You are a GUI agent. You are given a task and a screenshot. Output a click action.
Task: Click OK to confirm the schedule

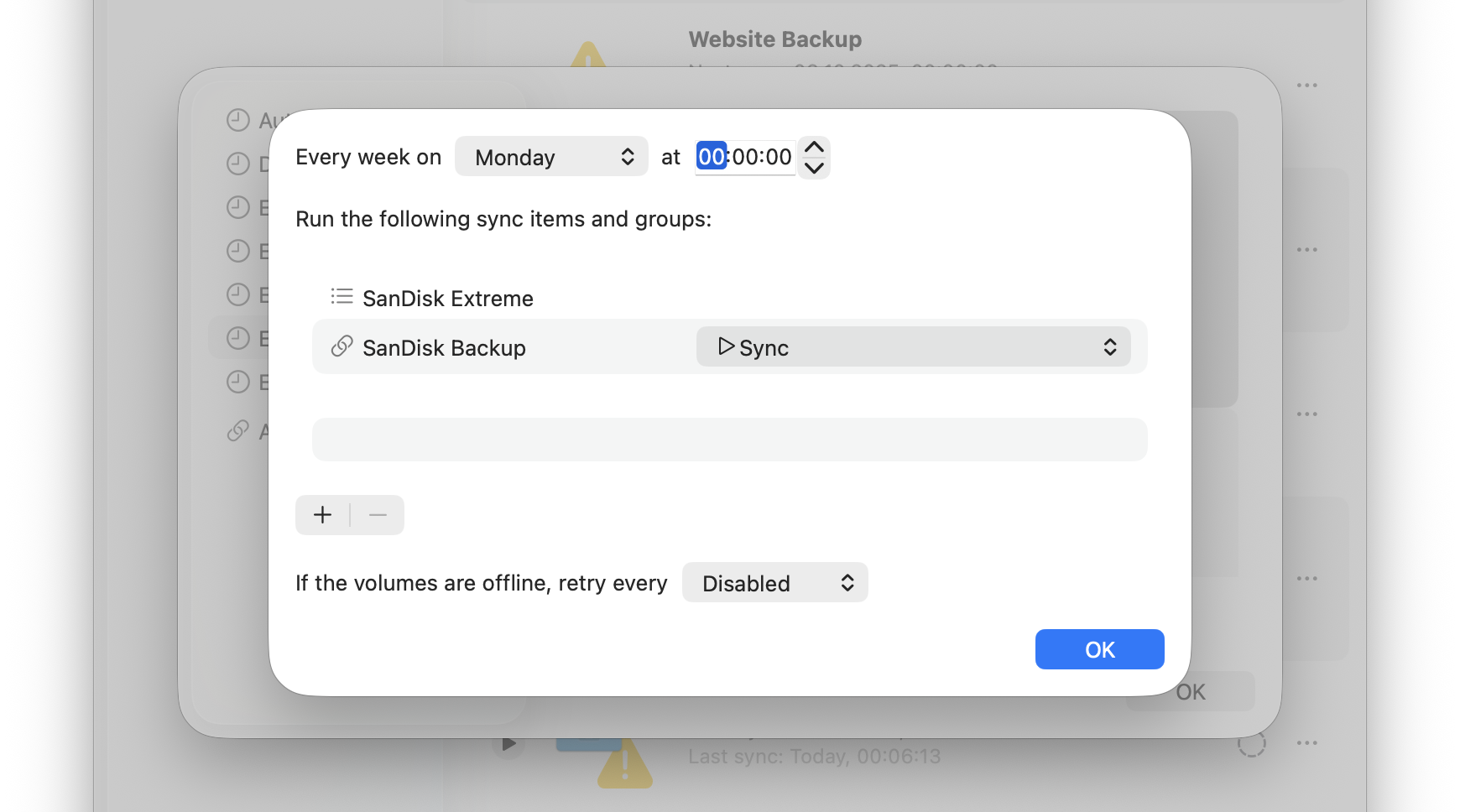coord(1099,649)
